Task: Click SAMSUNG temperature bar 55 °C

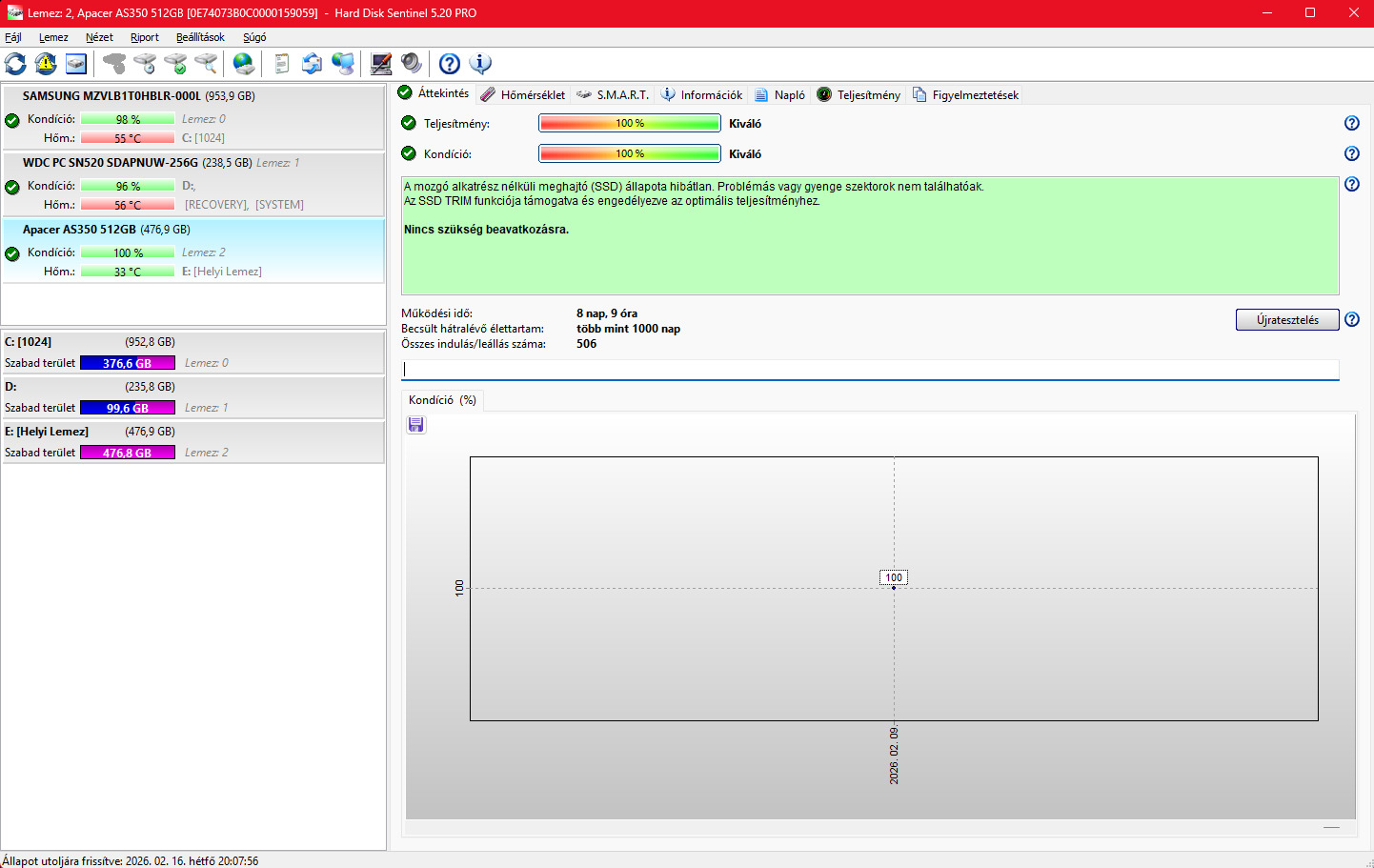Action: [128, 138]
